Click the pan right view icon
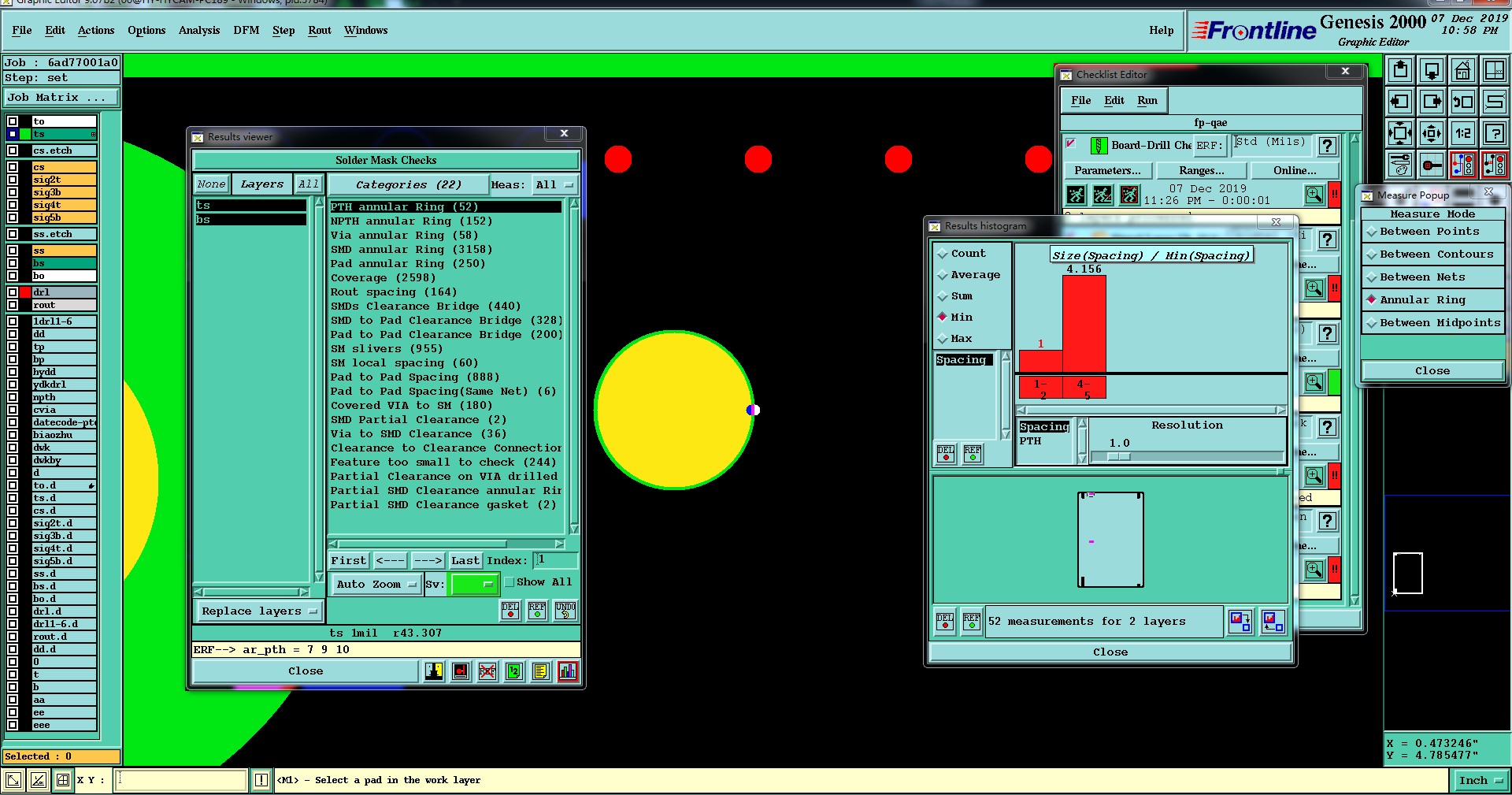The height and width of the screenshot is (795, 1512). pyautogui.click(x=1432, y=102)
